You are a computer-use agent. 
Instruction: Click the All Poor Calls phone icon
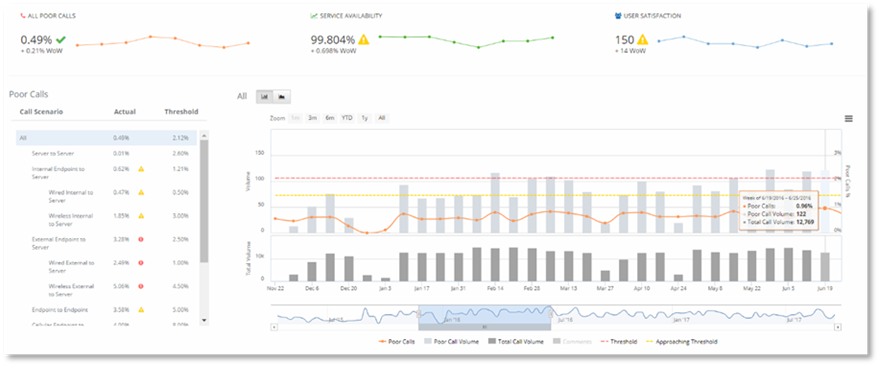tap(23, 16)
